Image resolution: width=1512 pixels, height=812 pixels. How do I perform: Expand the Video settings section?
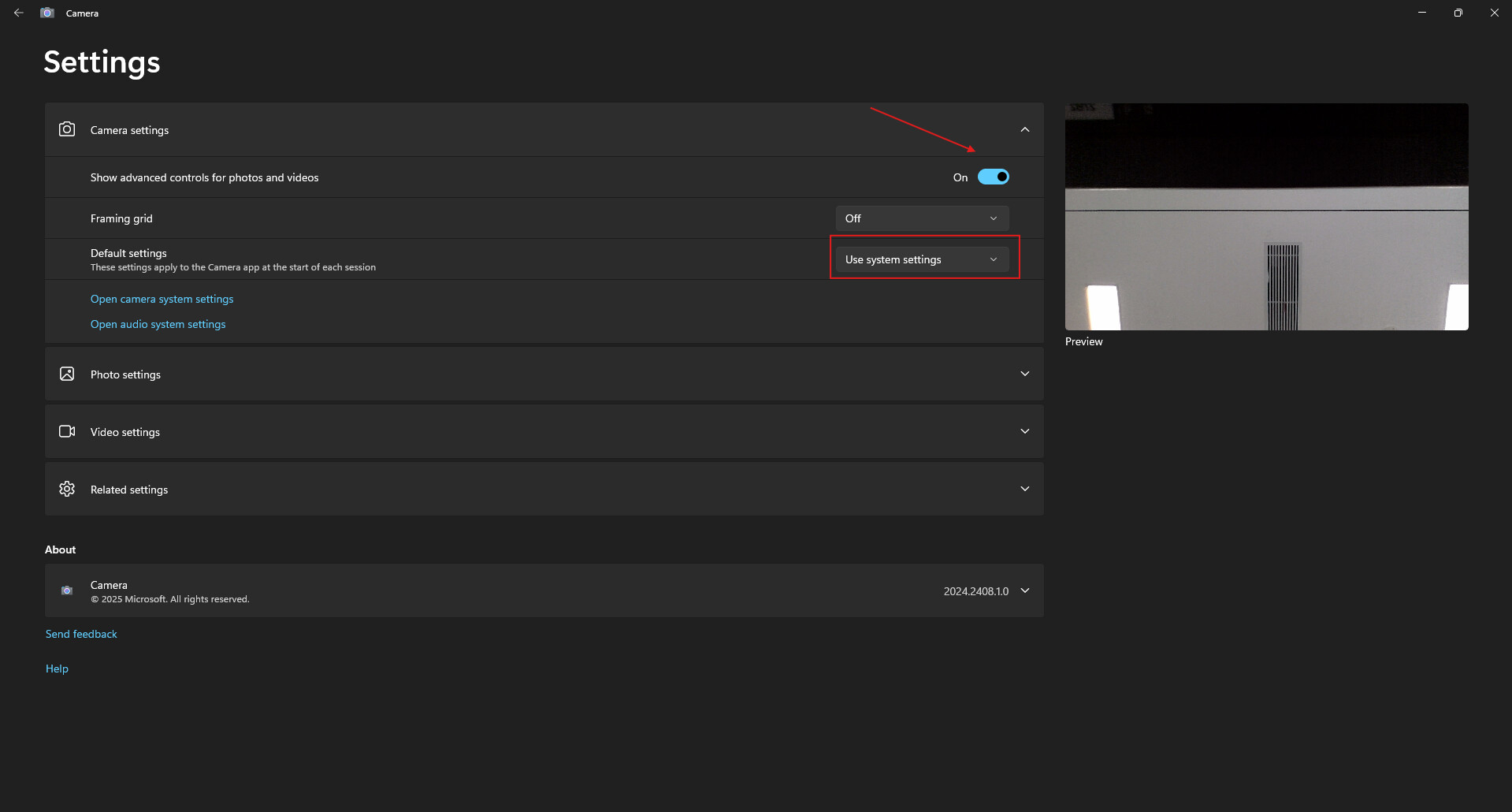tap(1024, 431)
